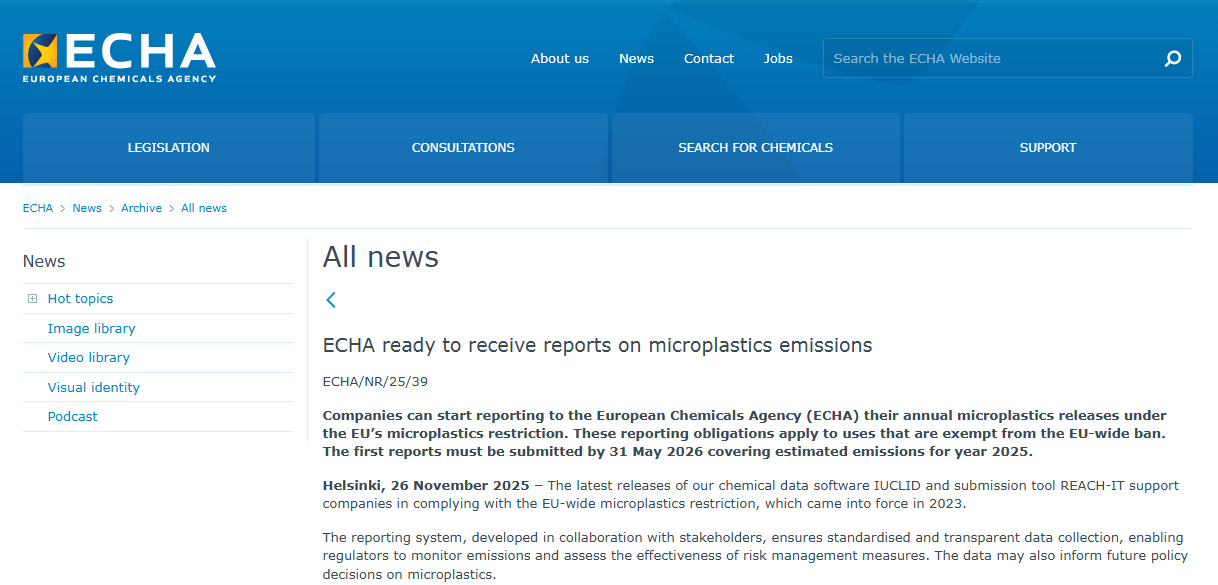Open the Legislation menu
Image resolution: width=1218 pixels, height=585 pixels.
(x=168, y=148)
